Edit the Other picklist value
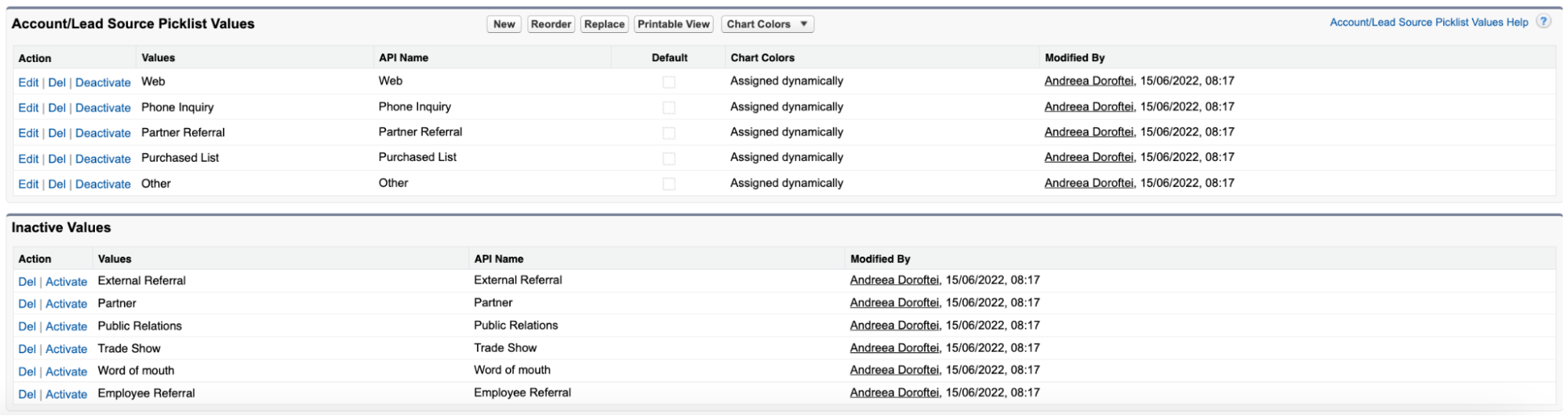1568x416 pixels. pos(28,184)
